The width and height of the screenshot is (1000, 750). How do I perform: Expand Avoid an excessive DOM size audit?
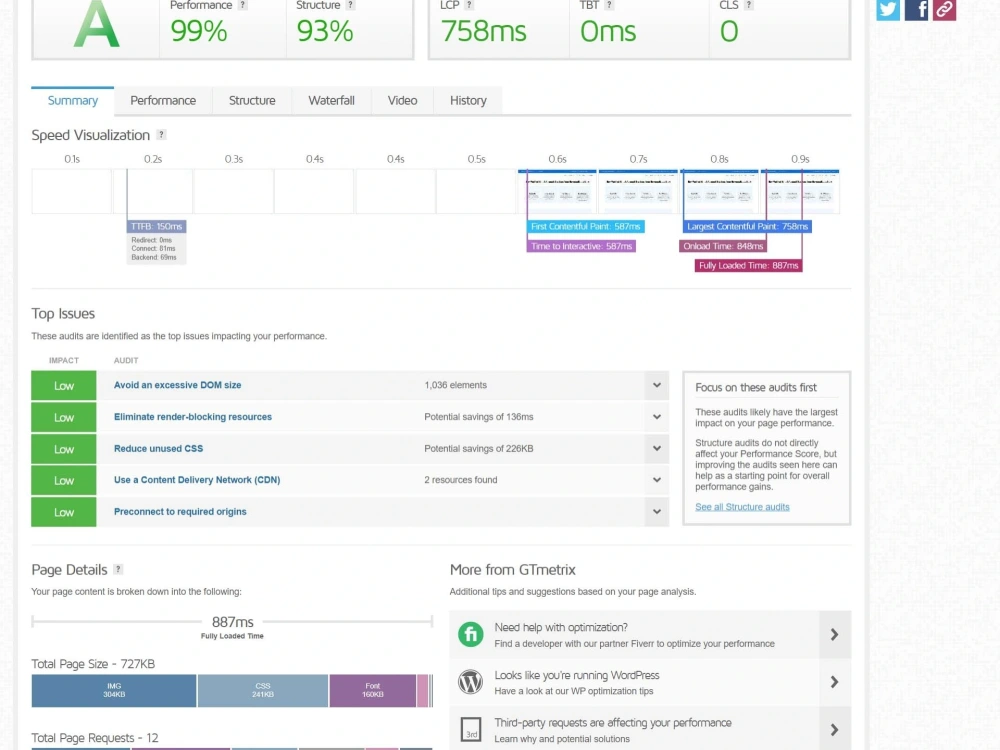656,385
